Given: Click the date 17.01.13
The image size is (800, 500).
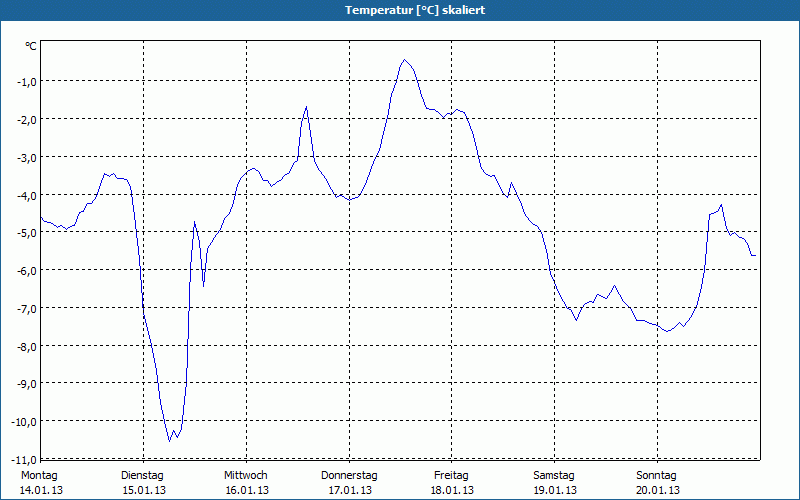Looking at the screenshot, I should click(350, 490).
